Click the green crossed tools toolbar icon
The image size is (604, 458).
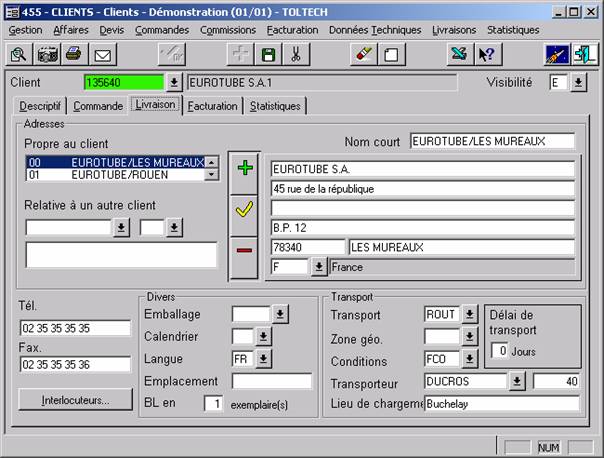click(460, 54)
